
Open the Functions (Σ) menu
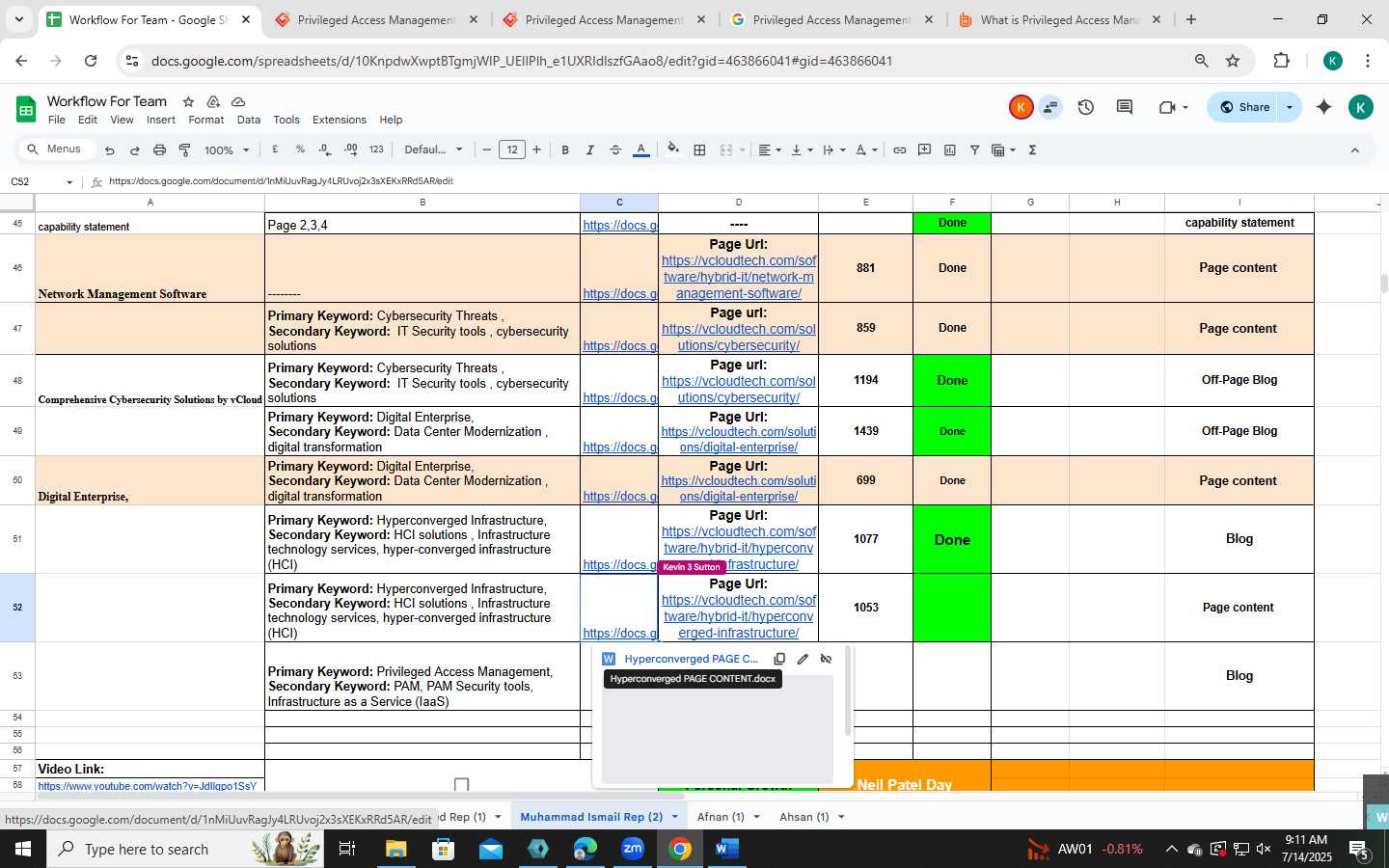tap(1033, 149)
